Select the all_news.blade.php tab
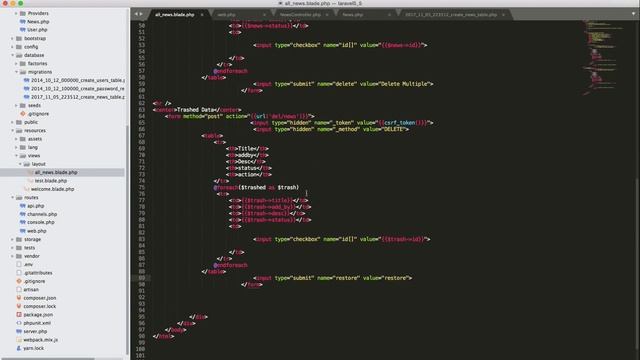This screenshot has width=640, height=360. click(179, 15)
